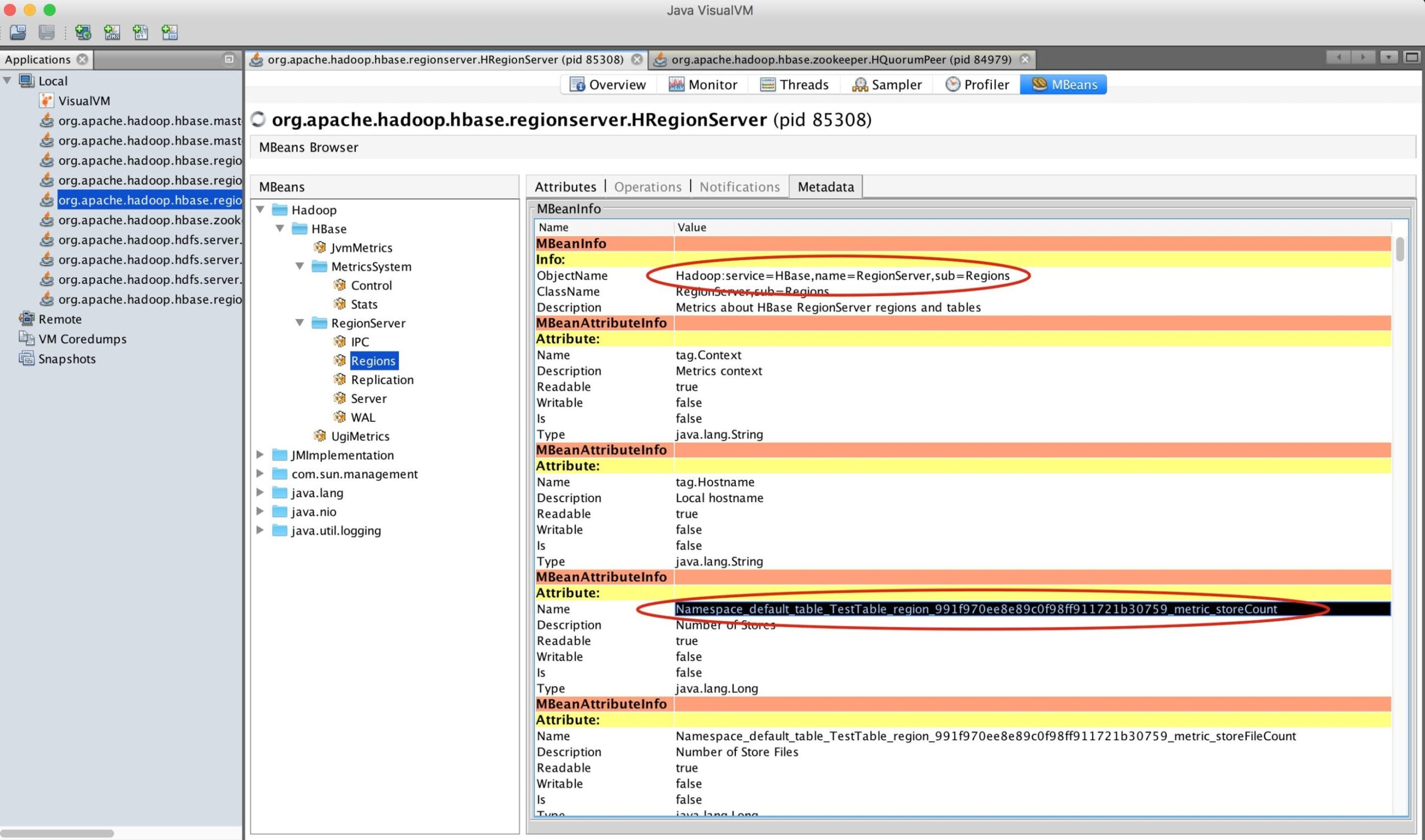Click the scroll documents left arrow
This screenshot has width=1425, height=840.
point(1338,57)
